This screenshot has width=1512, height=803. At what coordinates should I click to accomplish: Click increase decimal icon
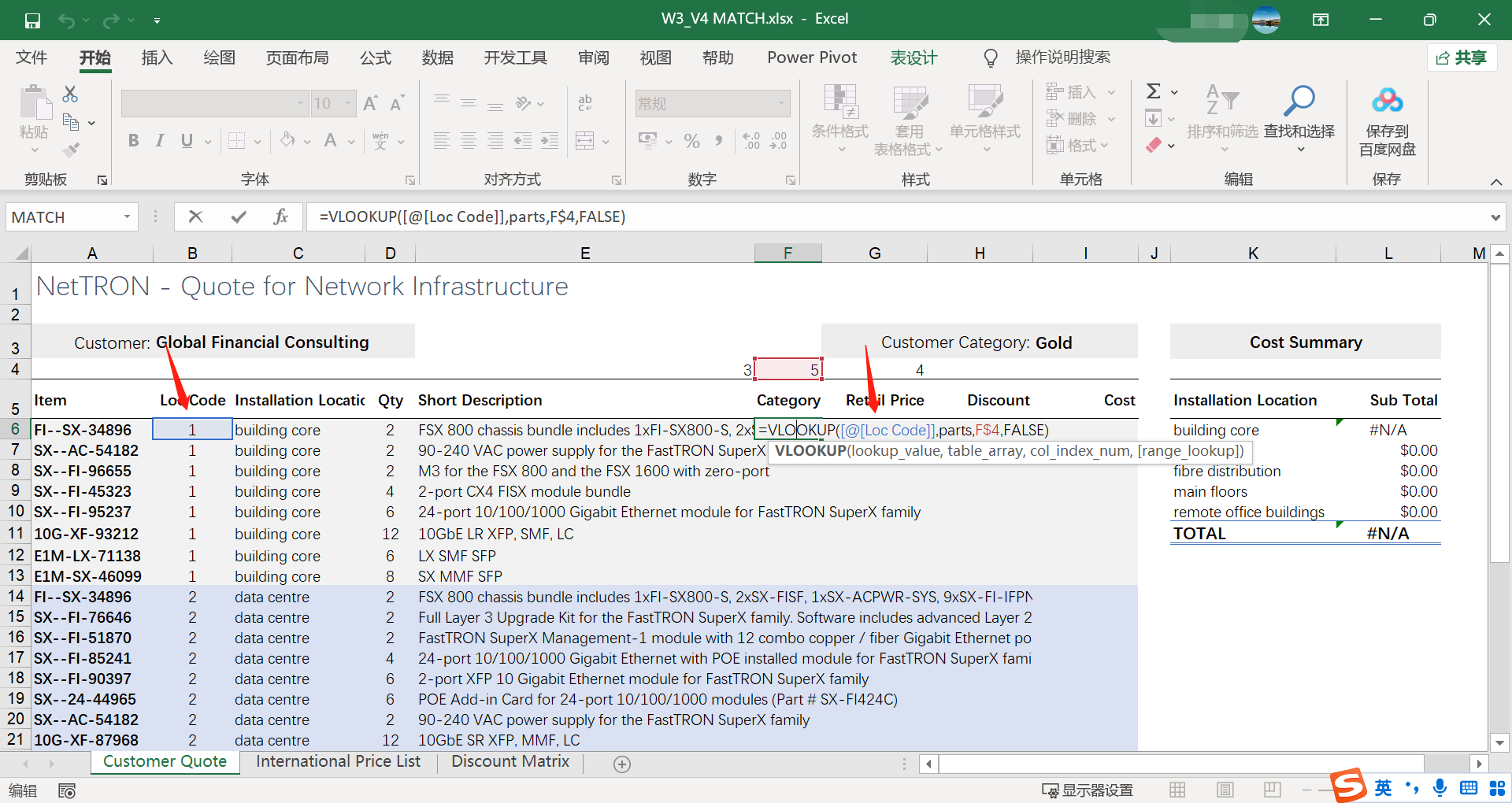[751, 141]
